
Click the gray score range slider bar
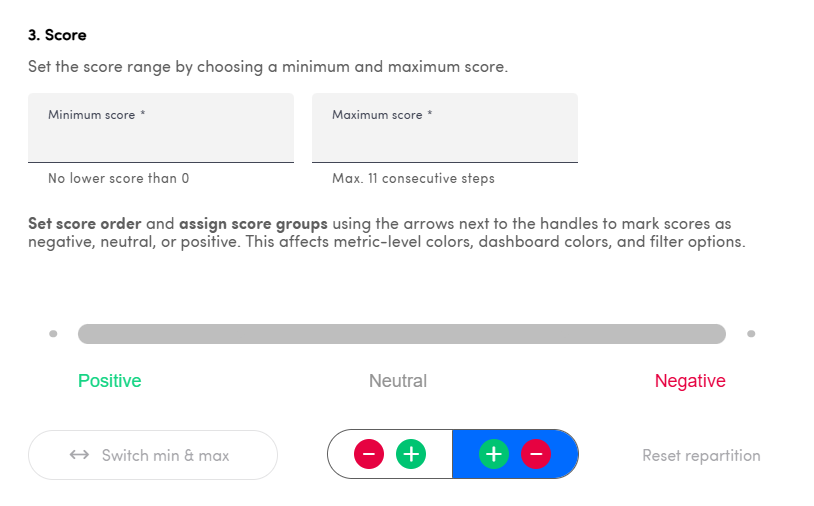point(401,334)
